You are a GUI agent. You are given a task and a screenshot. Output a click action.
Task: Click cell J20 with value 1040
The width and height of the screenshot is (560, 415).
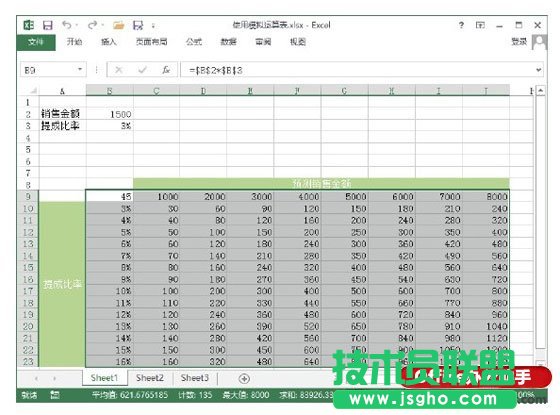click(x=486, y=326)
